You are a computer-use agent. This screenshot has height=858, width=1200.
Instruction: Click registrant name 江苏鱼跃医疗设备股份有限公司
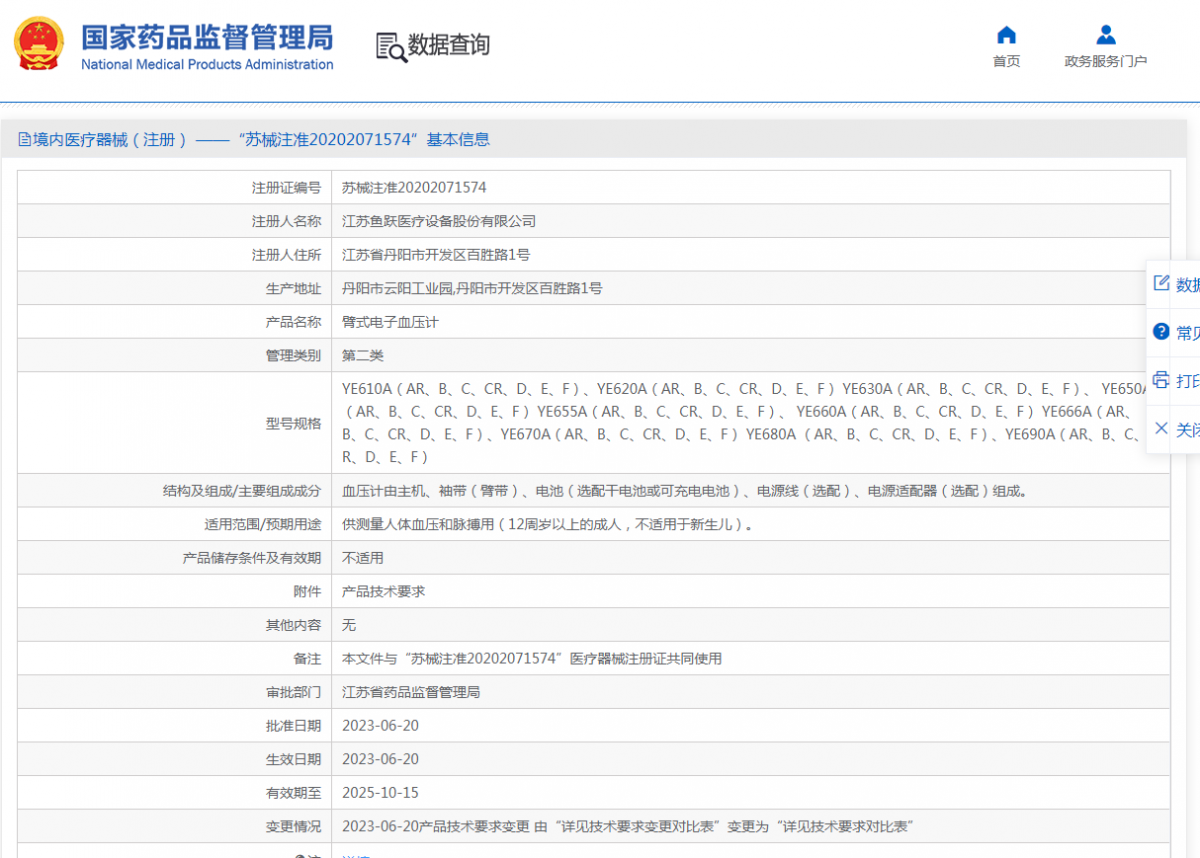(439, 221)
